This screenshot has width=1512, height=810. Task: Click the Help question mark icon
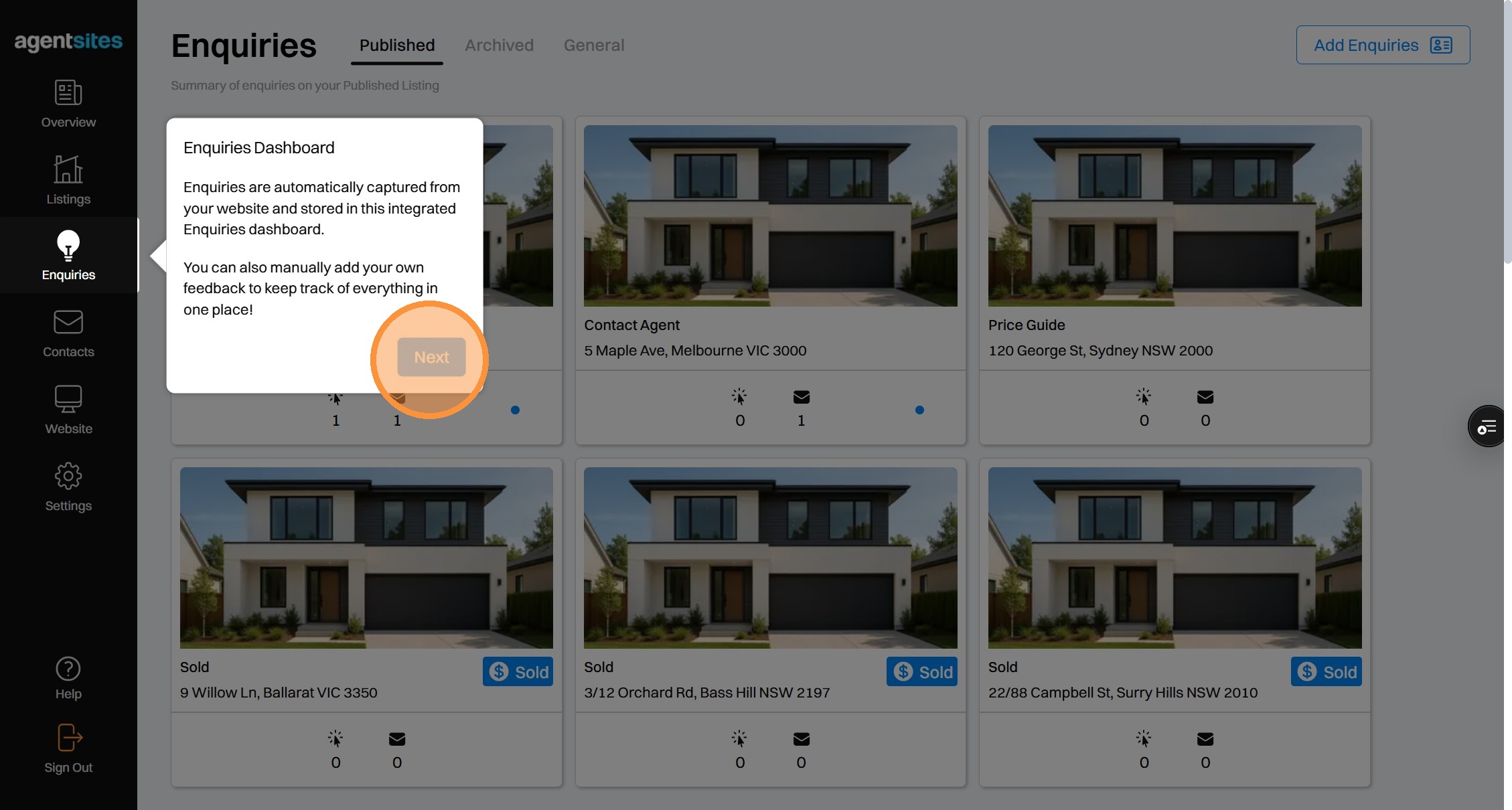click(68, 669)
